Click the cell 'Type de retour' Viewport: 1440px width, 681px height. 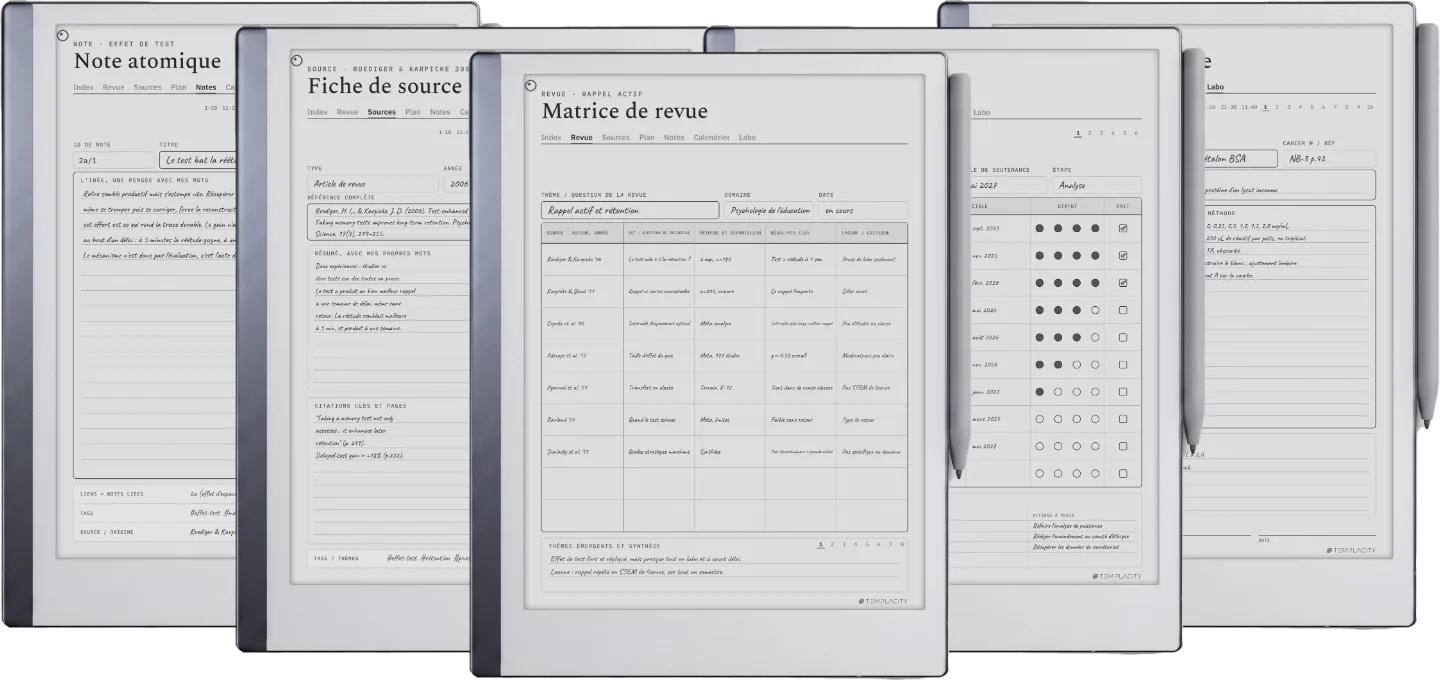pos(872,419)
